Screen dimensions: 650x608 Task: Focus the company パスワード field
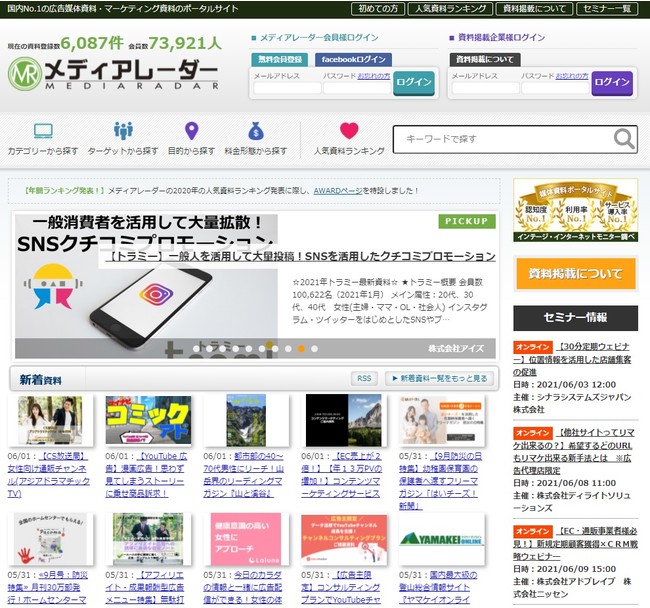coord(555,88)
